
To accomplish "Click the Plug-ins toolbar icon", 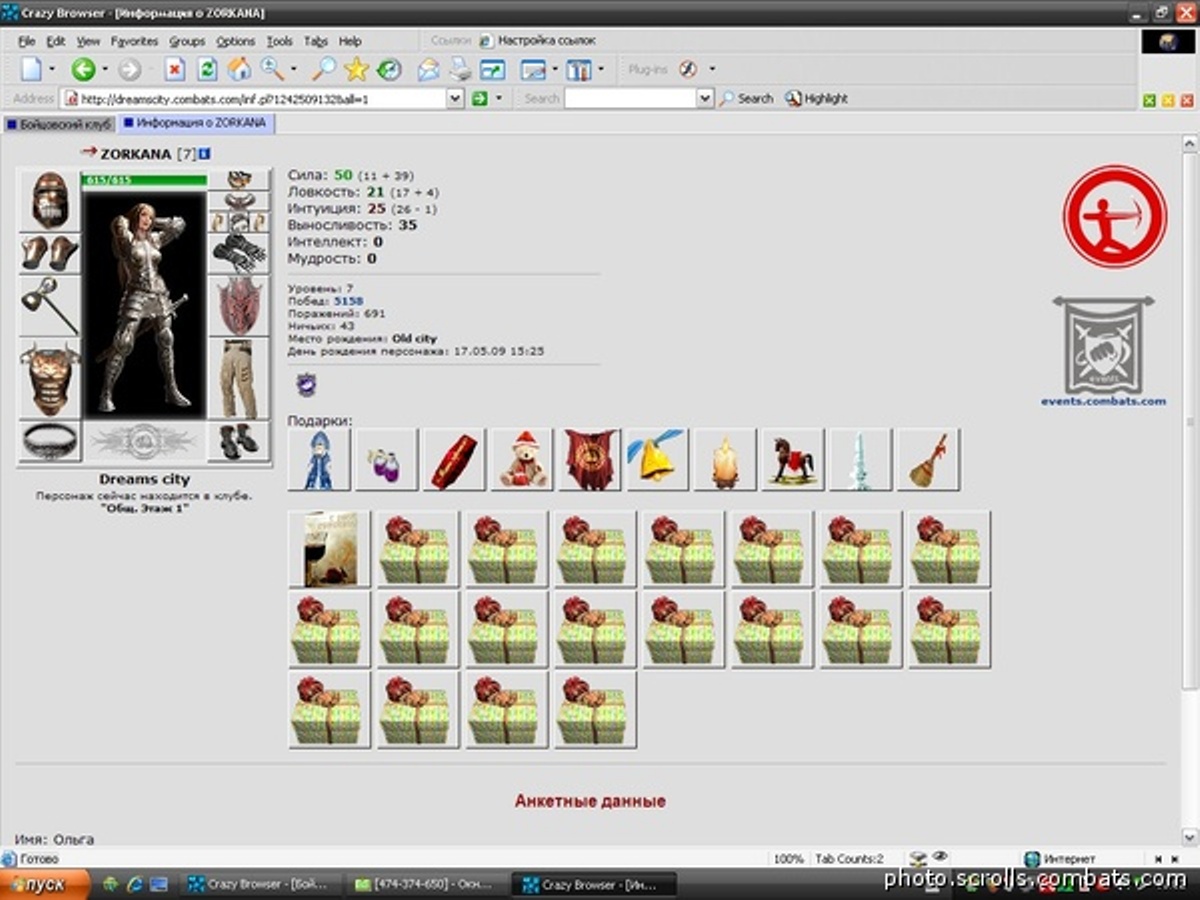I will point(688,69).
